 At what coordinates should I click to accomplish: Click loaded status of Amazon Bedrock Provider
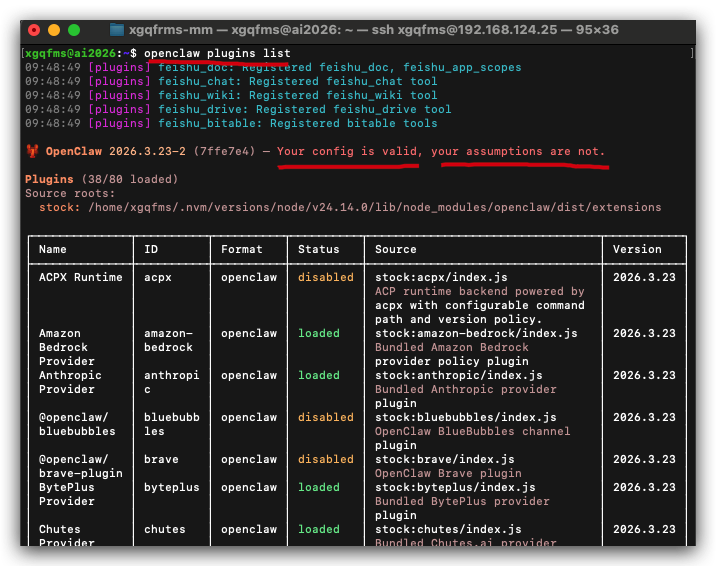pyautogui.click(x=319, y=333)
